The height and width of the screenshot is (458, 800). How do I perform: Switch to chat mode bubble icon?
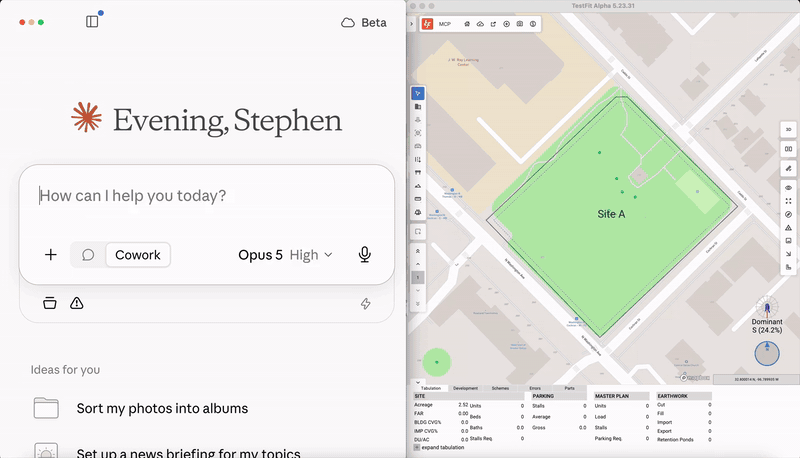pyautogui.click(x=88, y=255)
